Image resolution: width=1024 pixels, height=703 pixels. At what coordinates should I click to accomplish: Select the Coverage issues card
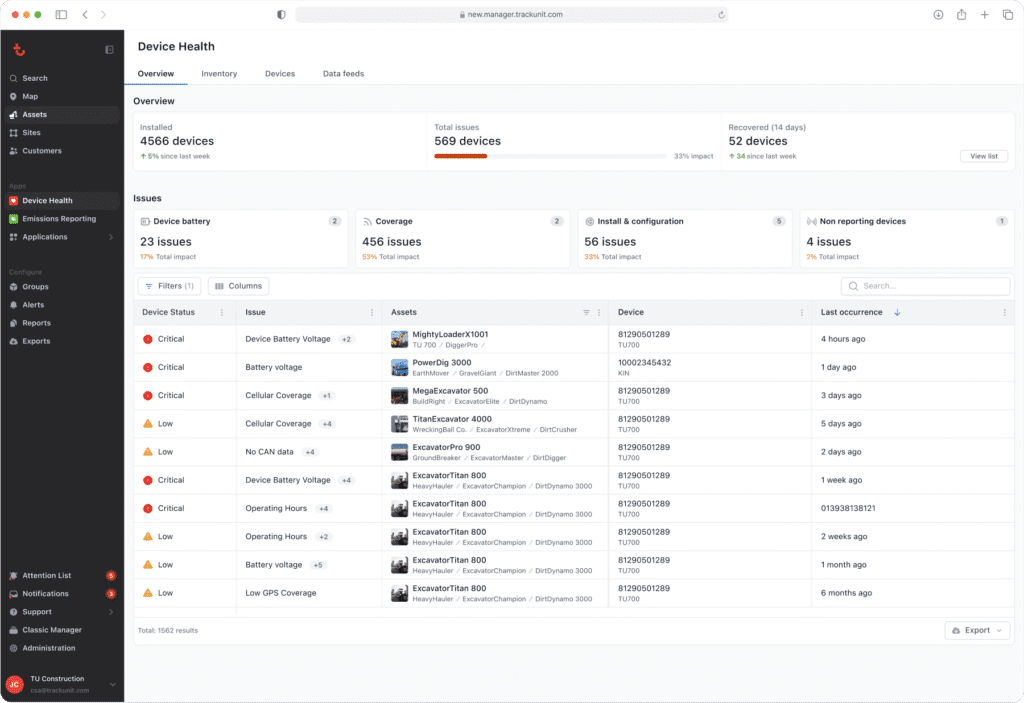[462, 238]
